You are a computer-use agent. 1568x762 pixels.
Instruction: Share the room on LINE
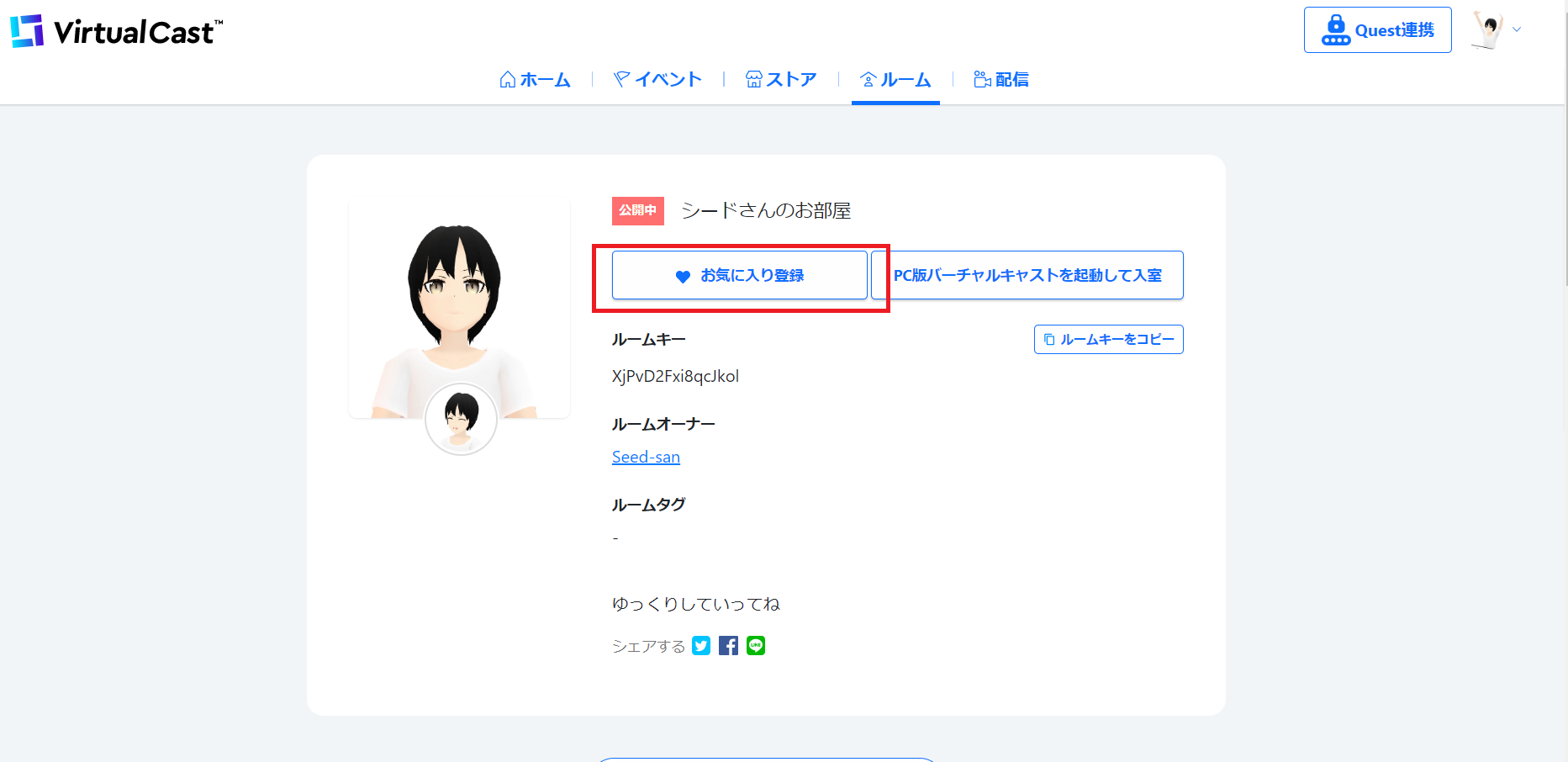[x=756, y=645]
